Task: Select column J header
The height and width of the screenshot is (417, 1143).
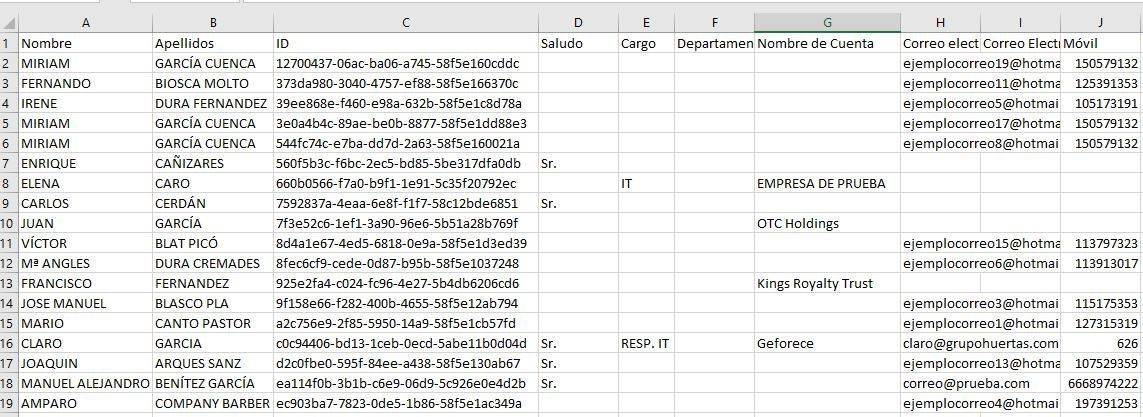Action: click(1101, 23)
